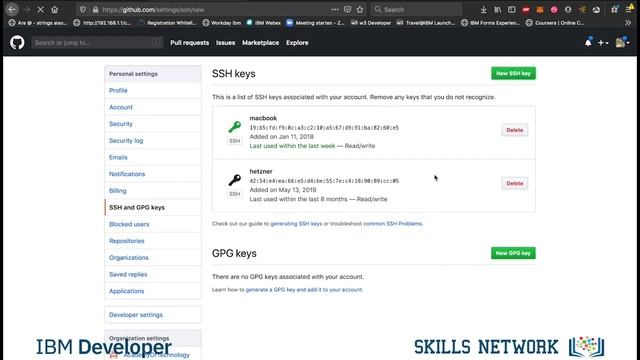Open Explore in GitHub header
The height and width of the screenshot is (360, 640).
pyautogui.click(x=297, y=42)
